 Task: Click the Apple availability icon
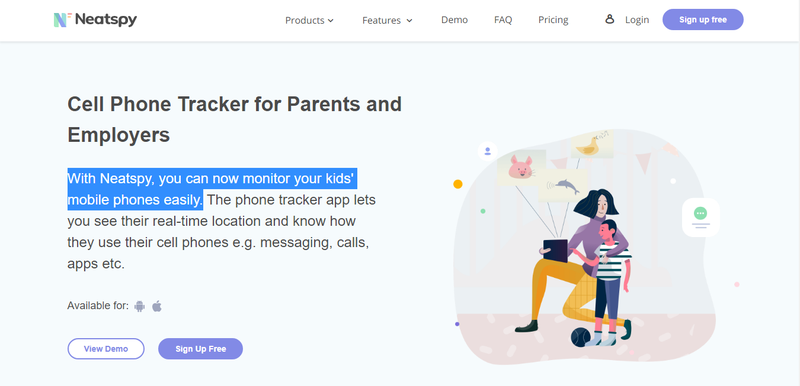157,306
